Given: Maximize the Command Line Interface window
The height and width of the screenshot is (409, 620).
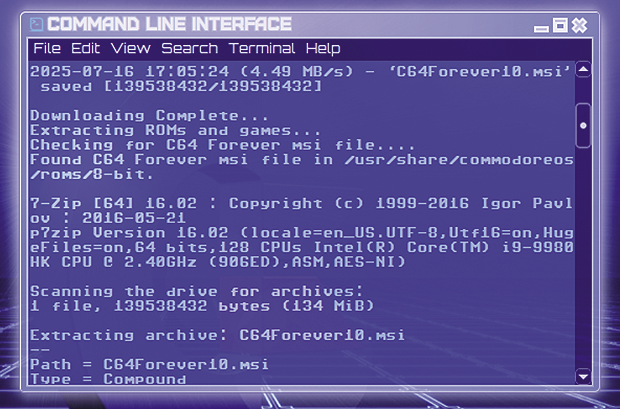Looking at the screenshot, I should click(560, 25).
